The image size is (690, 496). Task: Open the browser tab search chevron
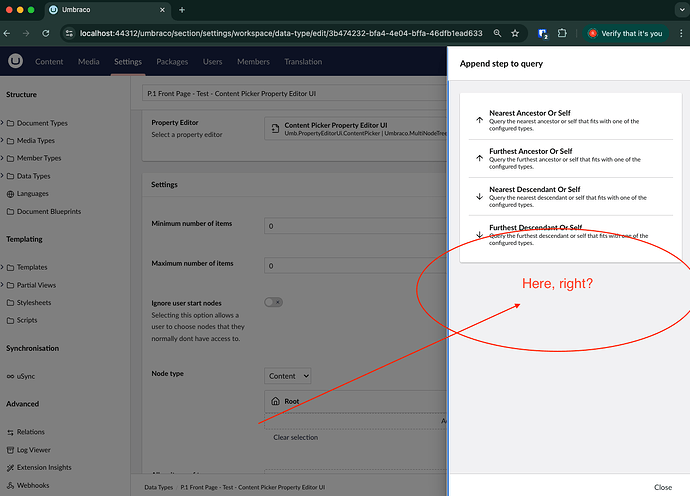pos(682,10)
